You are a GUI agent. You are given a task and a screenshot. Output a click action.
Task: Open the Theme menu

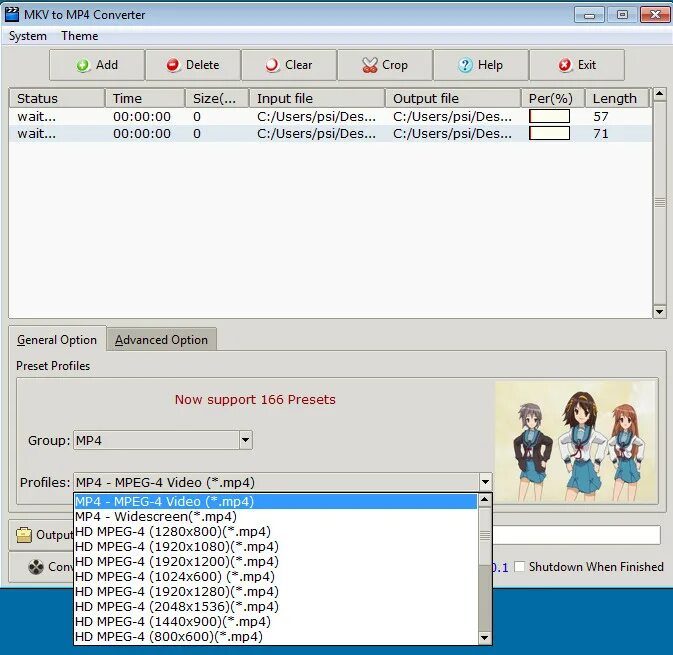click(80, 36)
